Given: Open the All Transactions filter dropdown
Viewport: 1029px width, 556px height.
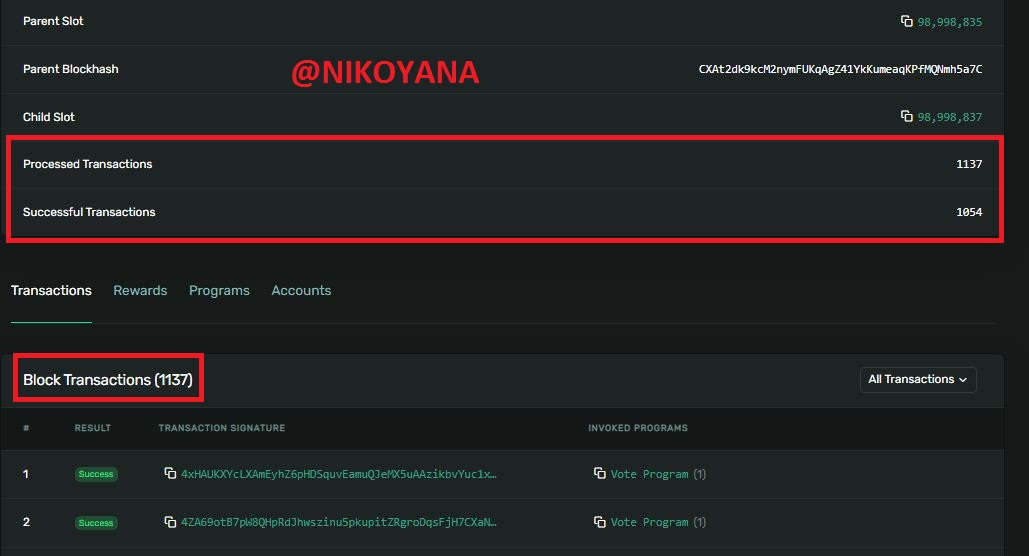Looking at the screenshot, I should (x=918, y=379).
